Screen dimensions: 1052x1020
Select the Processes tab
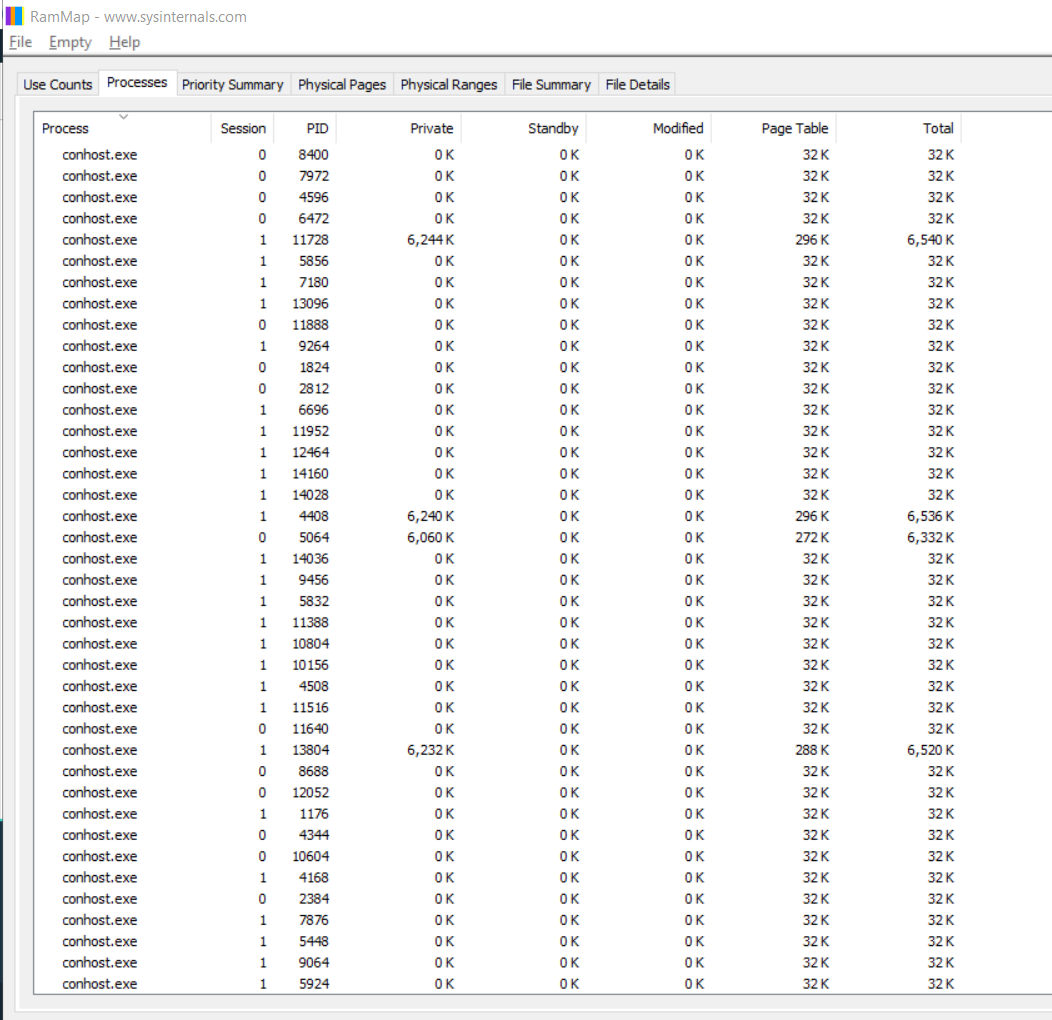click(137, 83)
